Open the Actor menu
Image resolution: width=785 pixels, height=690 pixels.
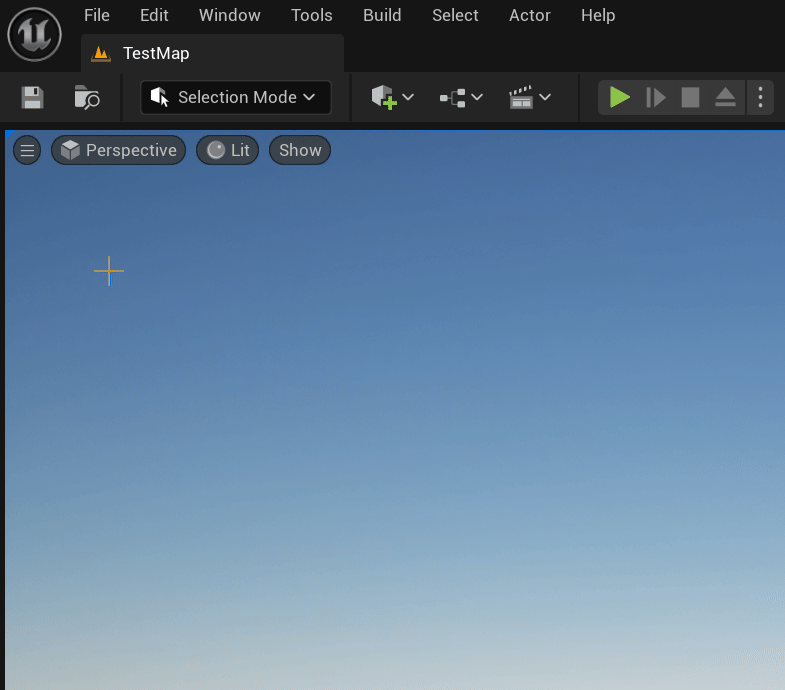click(x=530, y=16)
